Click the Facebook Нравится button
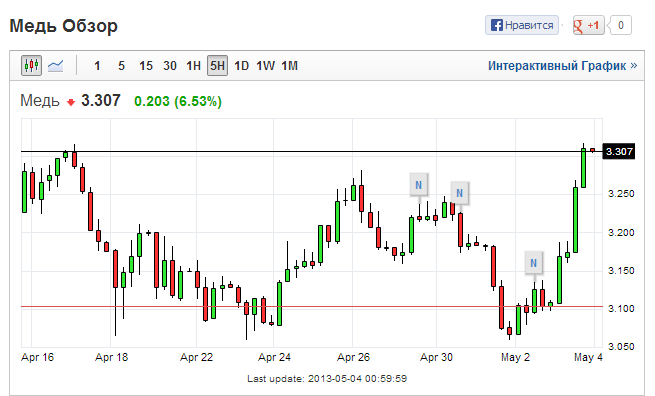This screenshot has height=396, width=655. click(x=522, y=25)
